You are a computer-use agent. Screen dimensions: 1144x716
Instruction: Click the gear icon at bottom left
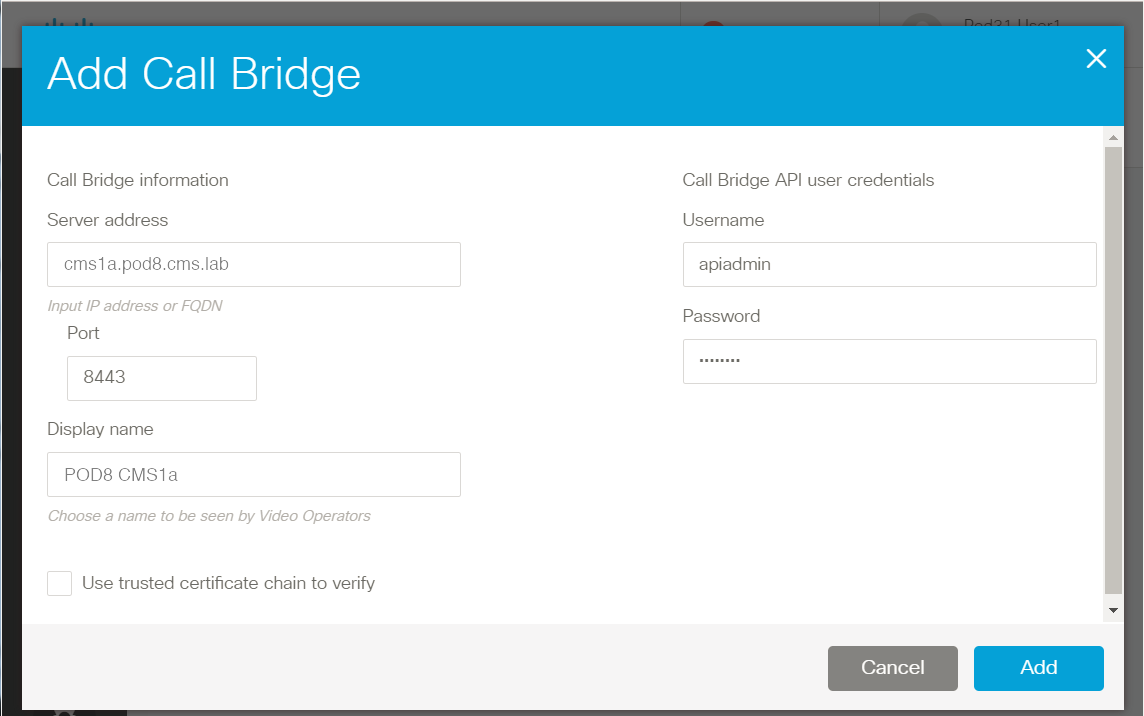64,712
